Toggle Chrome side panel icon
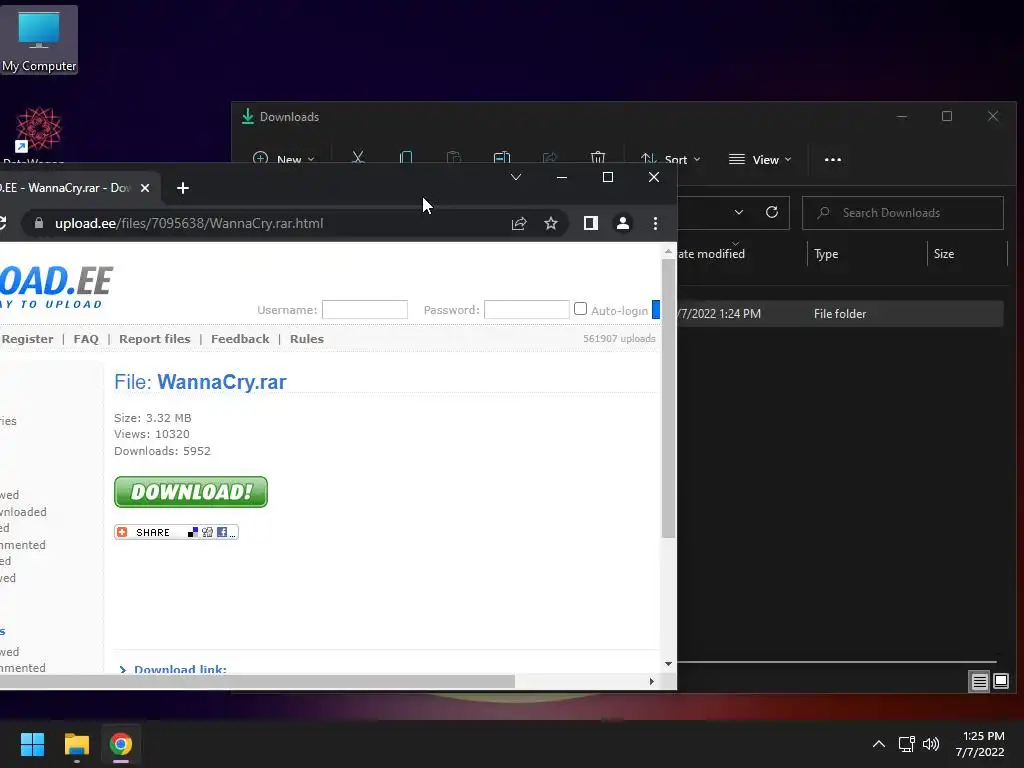1024x768 pixels. coord(591,223)
